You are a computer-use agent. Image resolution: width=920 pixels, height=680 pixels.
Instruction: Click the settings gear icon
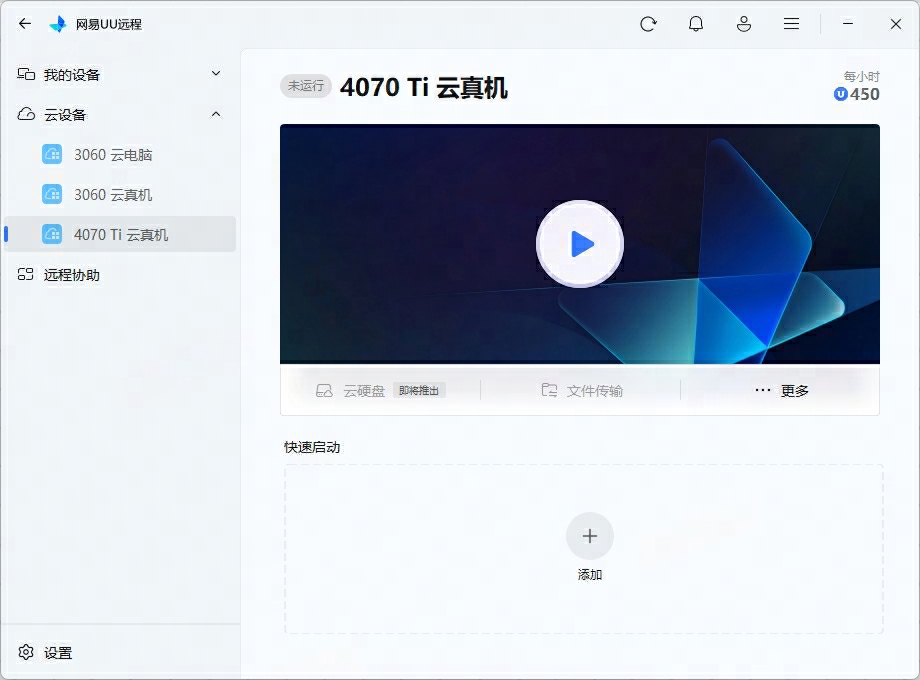click(26, 652)
